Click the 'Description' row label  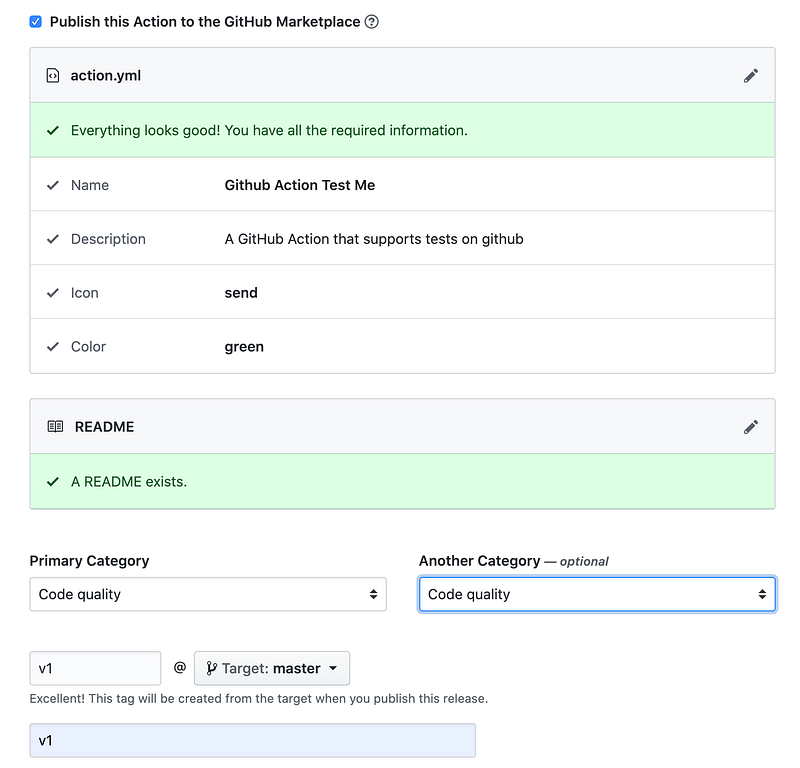coord(108,239)
